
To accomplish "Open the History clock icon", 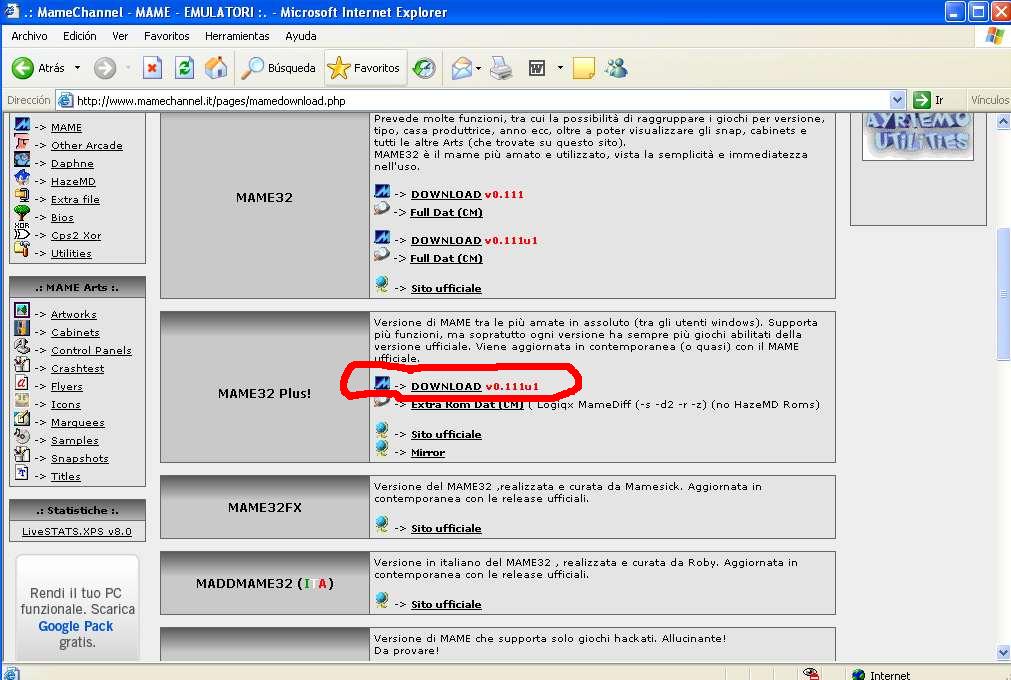I will (x=424, y=68).
